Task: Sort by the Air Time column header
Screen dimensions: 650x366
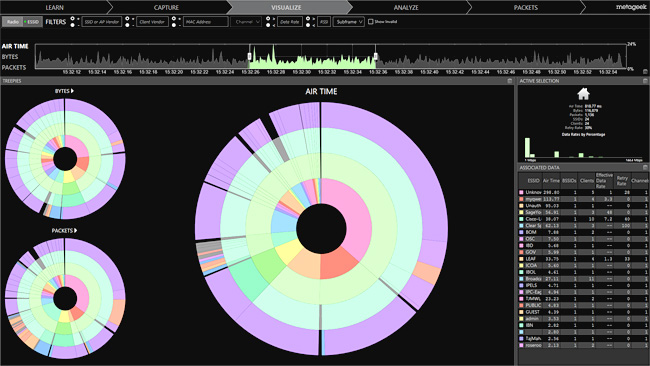Action: (551, 180)
